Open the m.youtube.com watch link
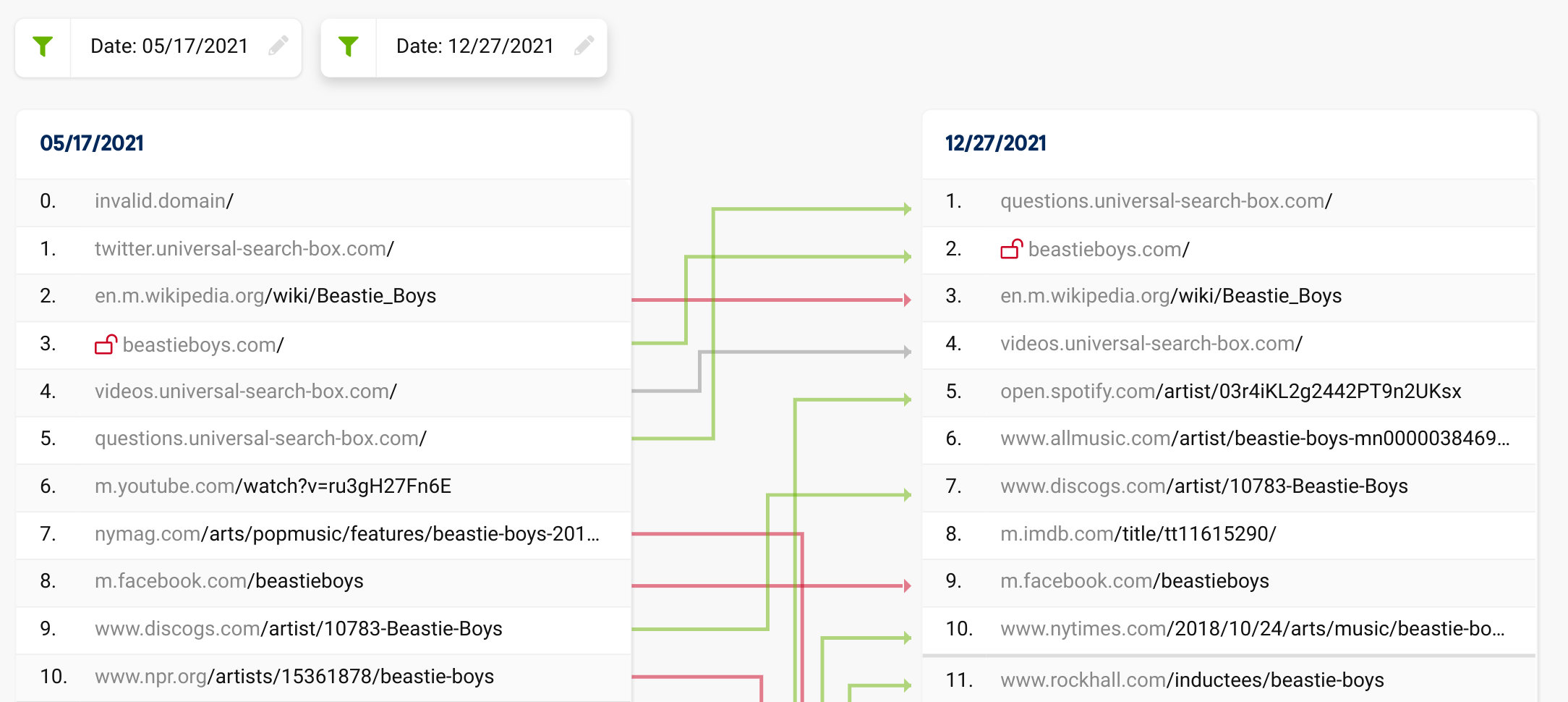The width and height of the screenshot is (1568, 702). pyautogui.click(x=273, y=486)
